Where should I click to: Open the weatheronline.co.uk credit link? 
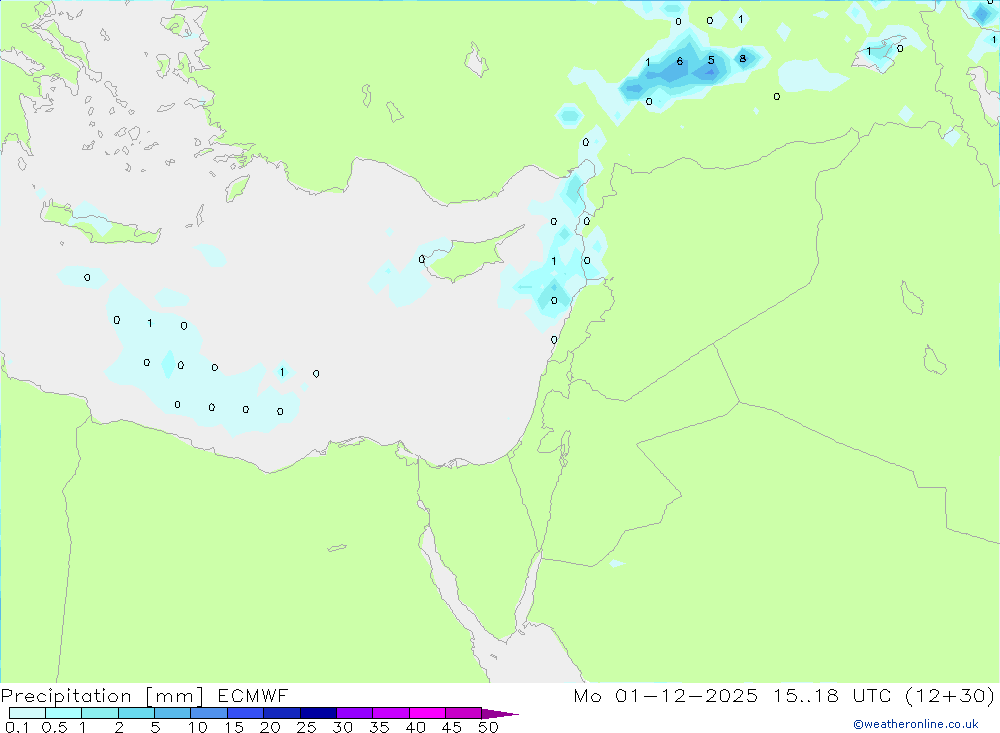[x=916, y=724]
